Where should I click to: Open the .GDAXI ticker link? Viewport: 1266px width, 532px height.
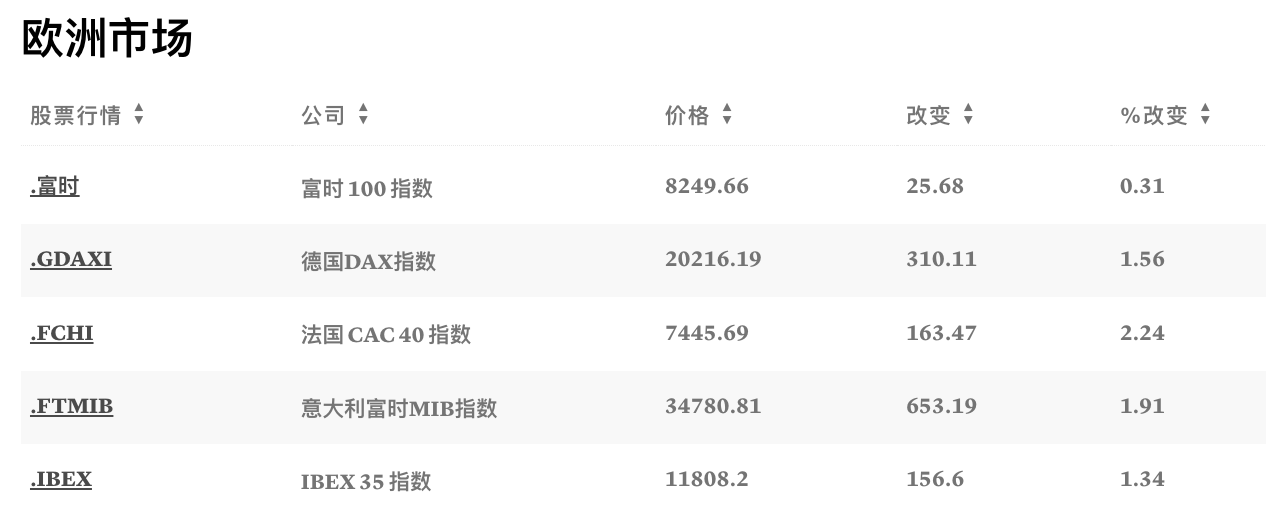point(71,260)
